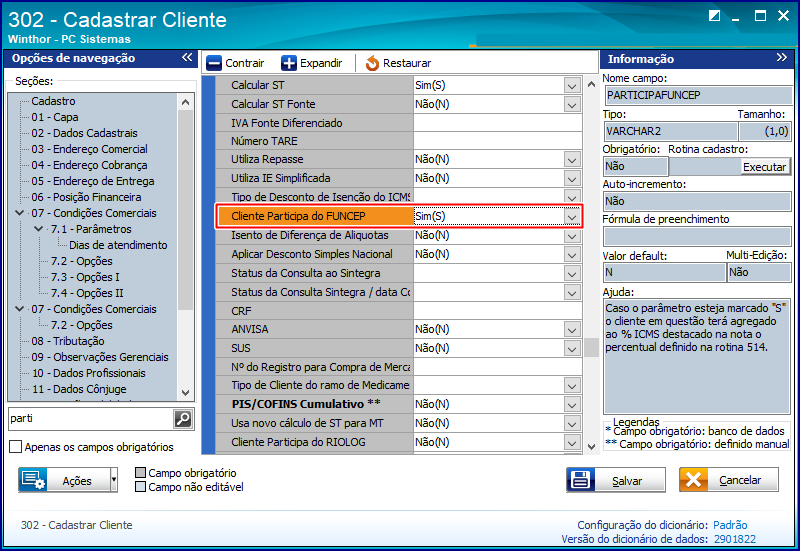This screenshot has width=800, height=551.
Task: Select Cadastro root tree item
Action: [x=53, y=101]
